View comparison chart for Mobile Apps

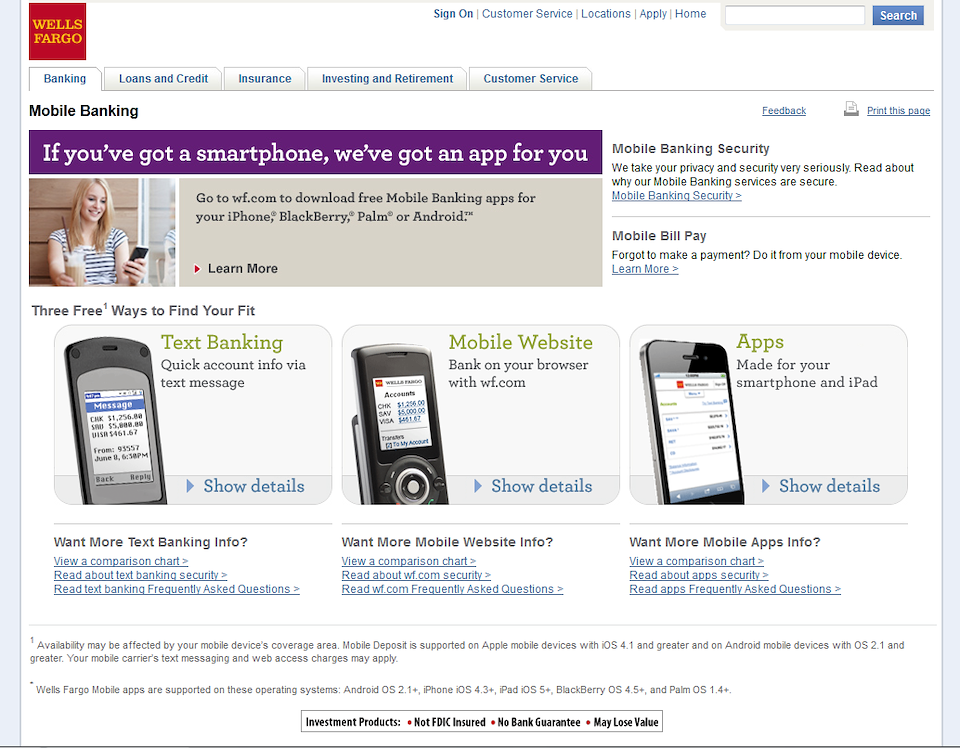pos(696,561)
